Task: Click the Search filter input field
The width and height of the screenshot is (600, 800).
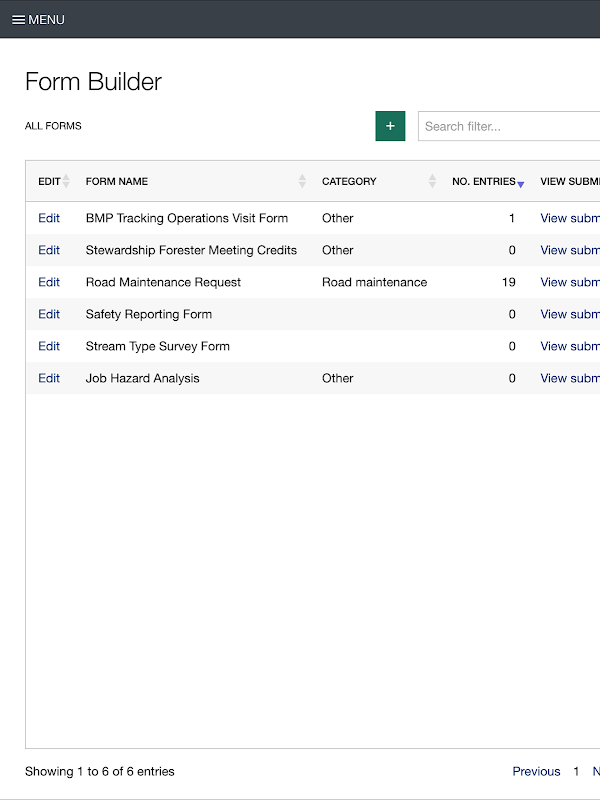Action: click(x=510, y=126)
